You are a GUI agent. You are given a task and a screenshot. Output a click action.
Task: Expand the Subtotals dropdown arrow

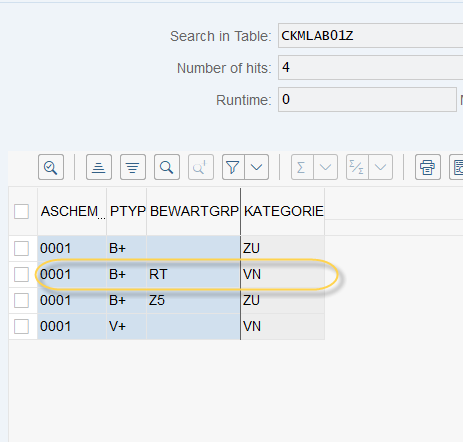[x=381, y=167]
